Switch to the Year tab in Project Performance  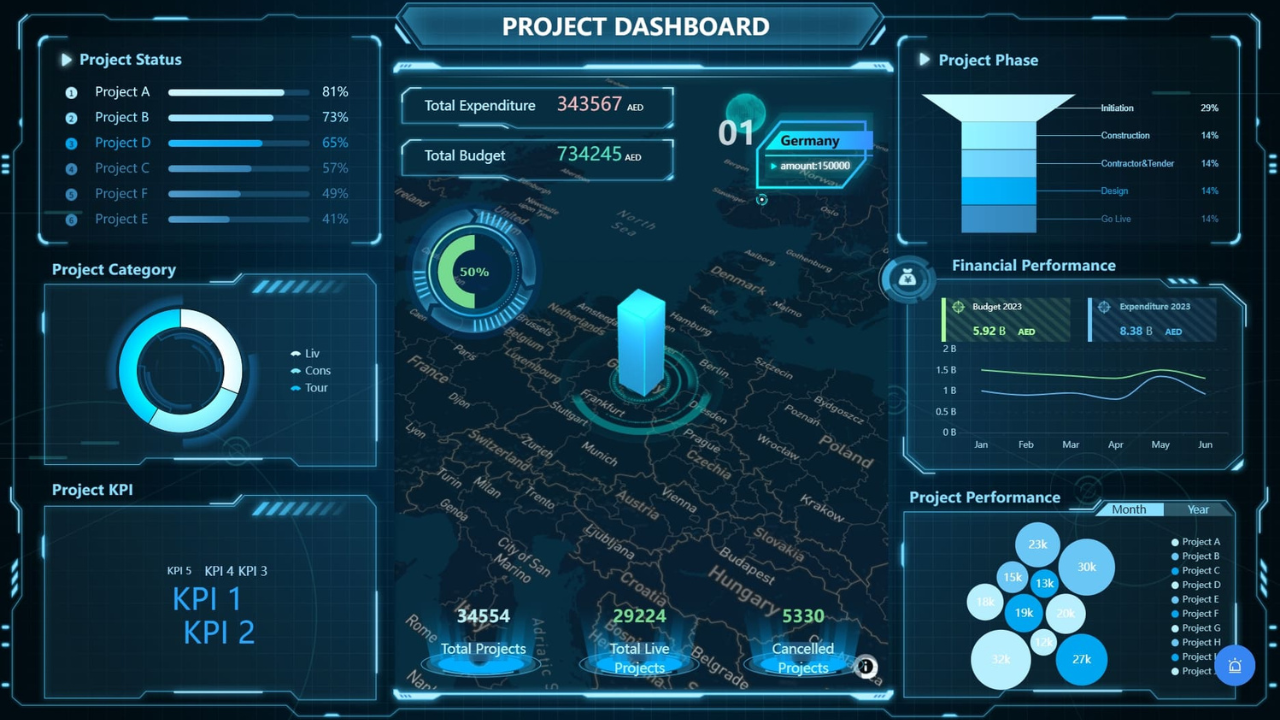point(1197,509)
